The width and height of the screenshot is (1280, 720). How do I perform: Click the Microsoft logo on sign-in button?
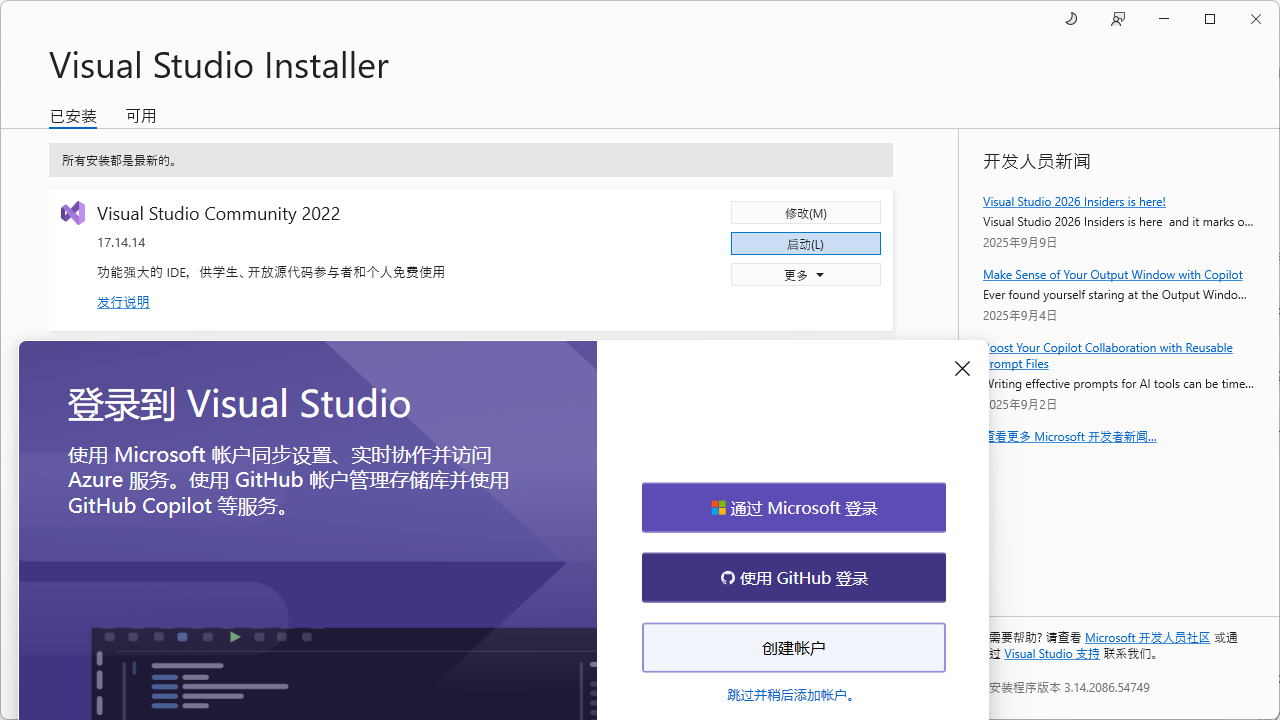tap(718, 508)
